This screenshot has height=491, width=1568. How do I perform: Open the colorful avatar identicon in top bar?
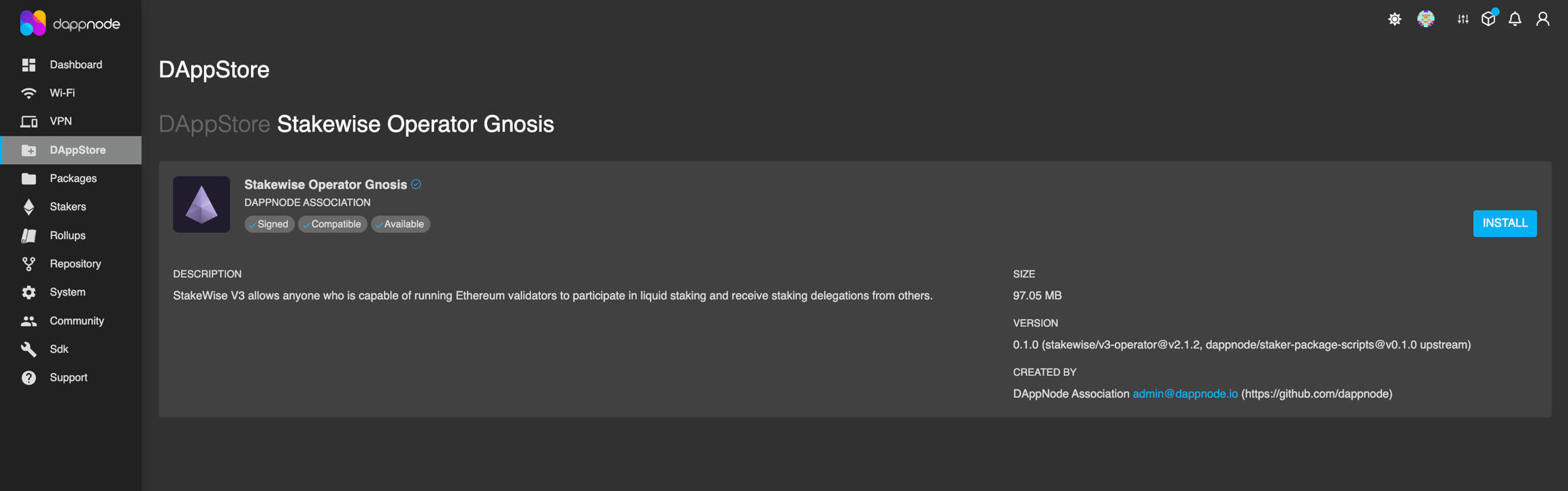[x=1426, y=19]
